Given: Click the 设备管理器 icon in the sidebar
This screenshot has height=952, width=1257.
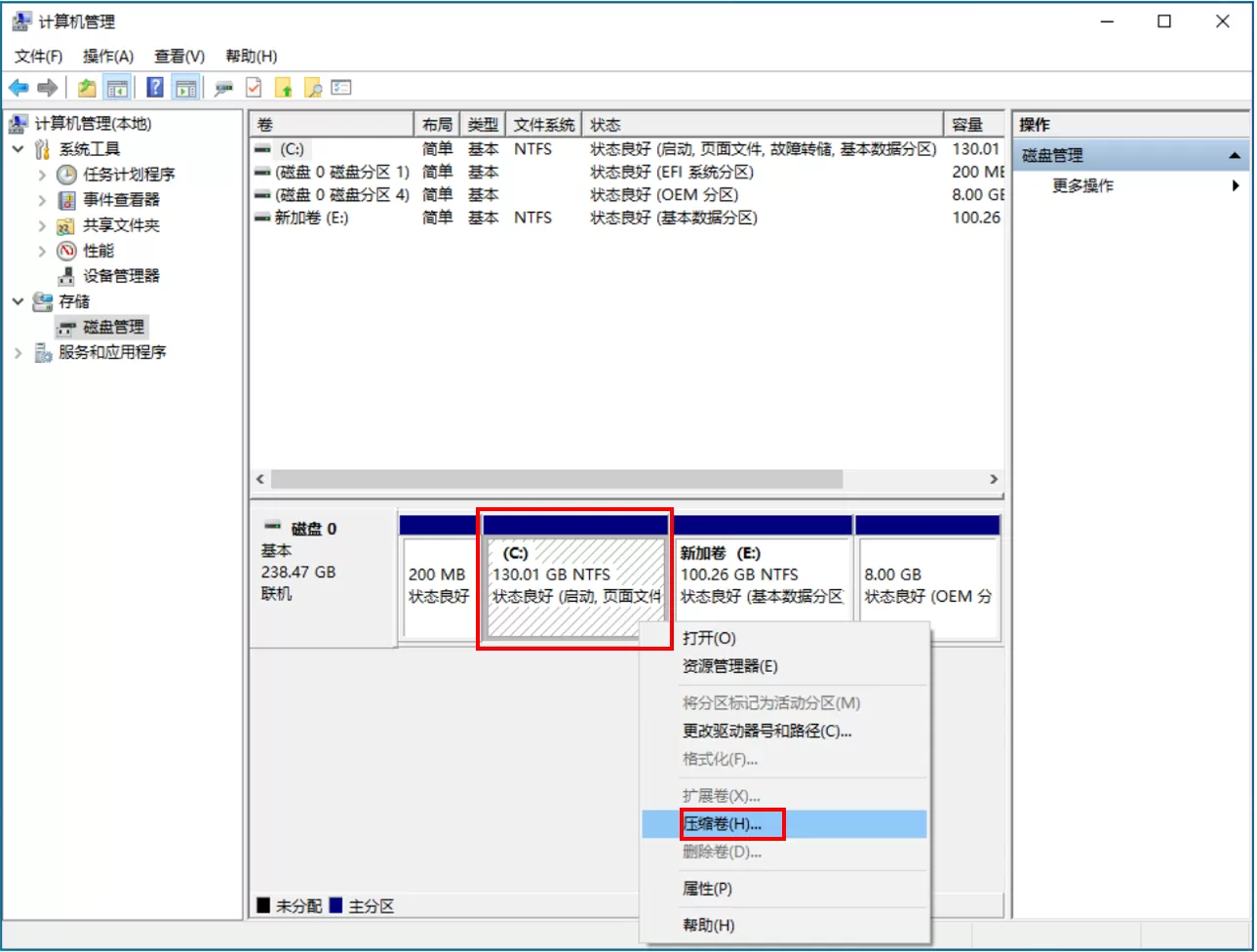Looking at the screenshot, I should [65, 275].
